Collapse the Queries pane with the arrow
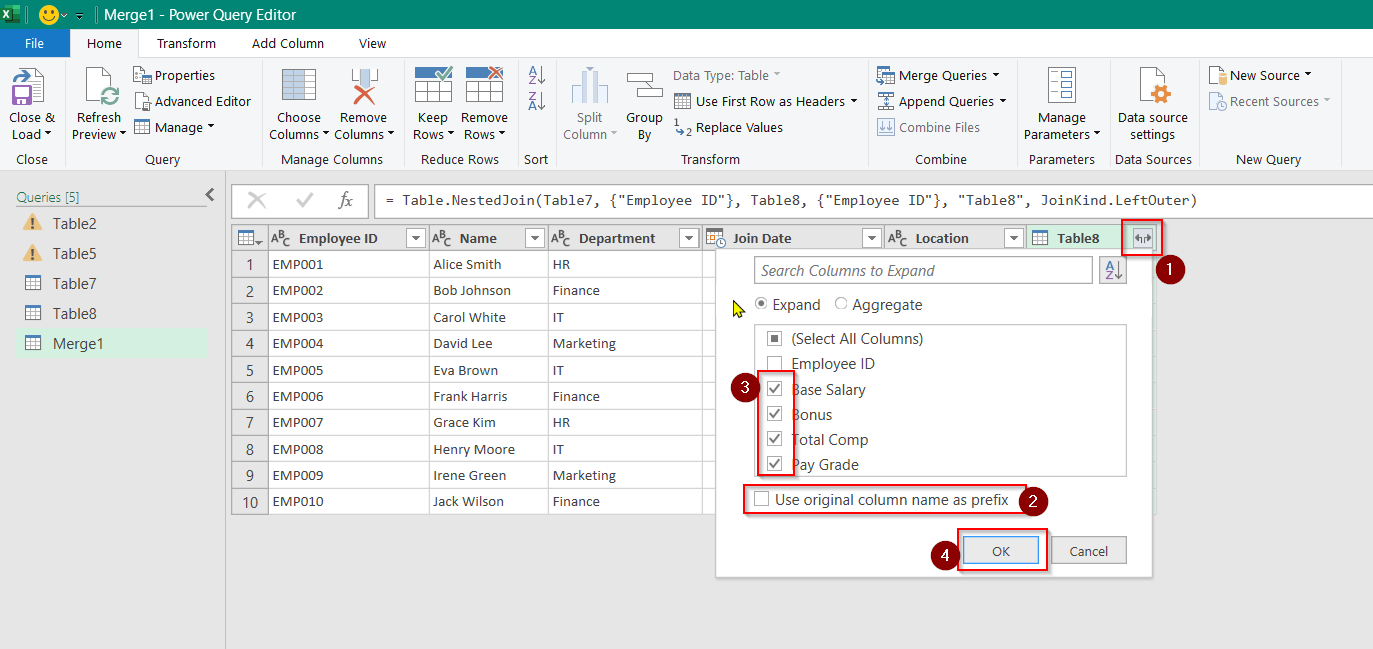 pos(209,195)
